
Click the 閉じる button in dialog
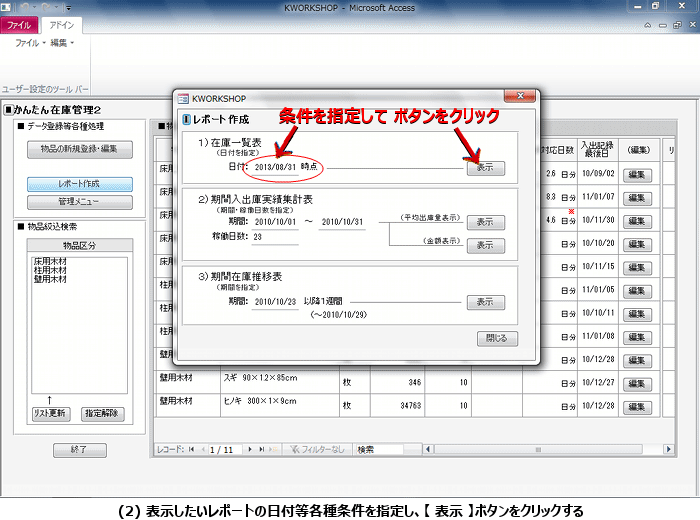tap(497, 338)
